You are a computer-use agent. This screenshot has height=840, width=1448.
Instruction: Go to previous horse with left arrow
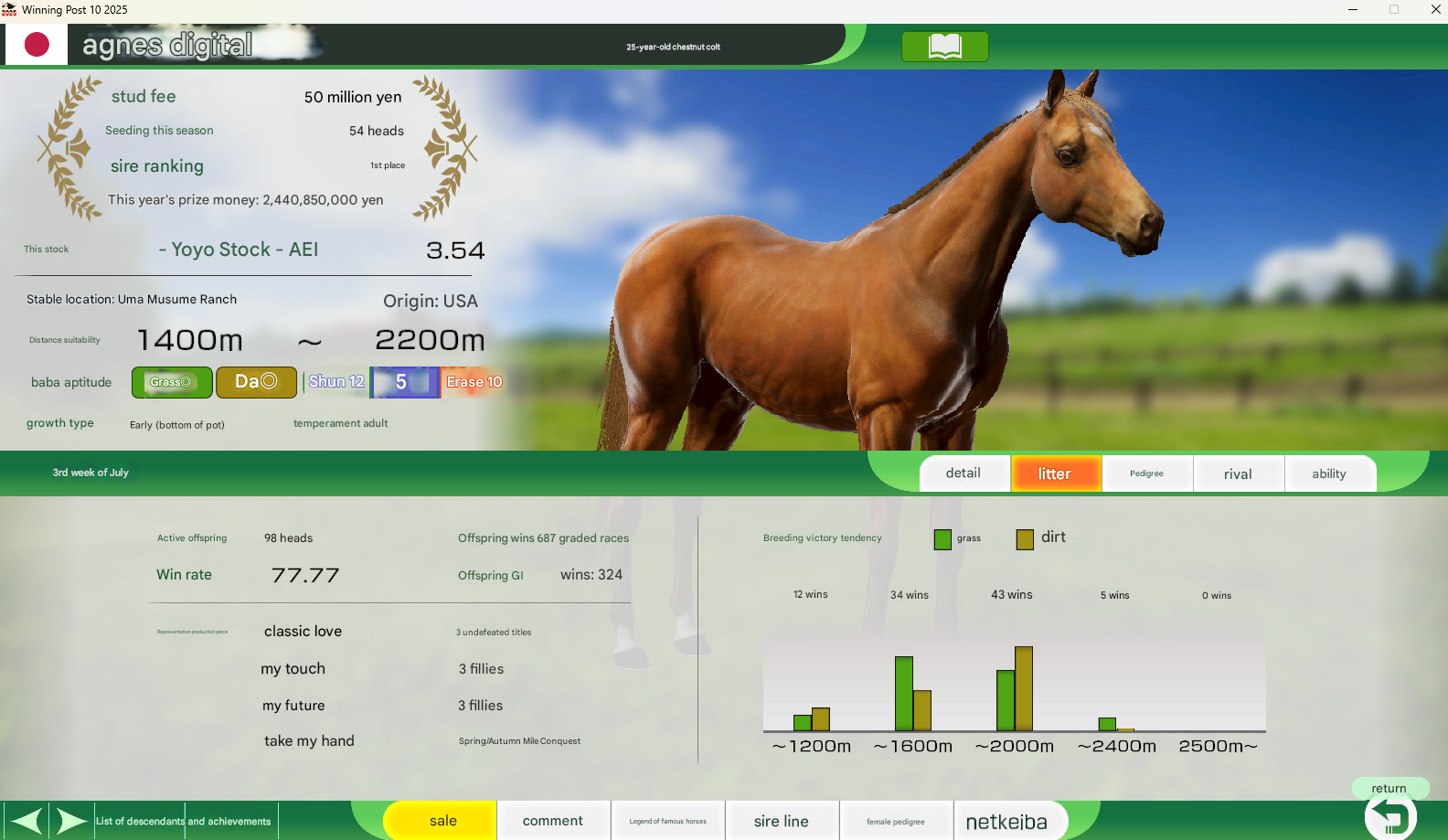click(x=27, y=821)
